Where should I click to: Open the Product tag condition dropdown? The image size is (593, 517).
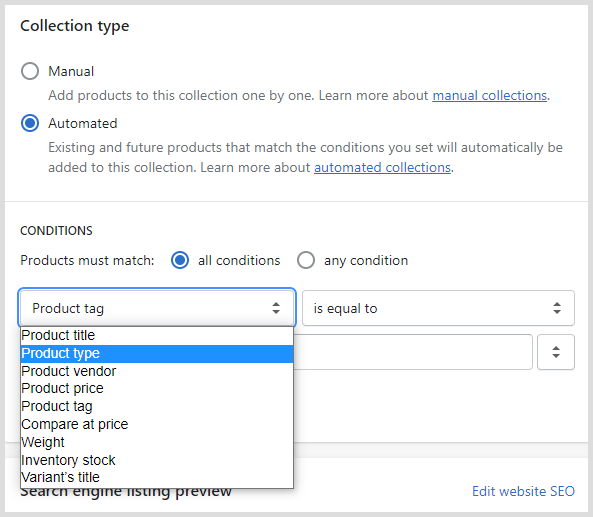(x=157, y=308)
